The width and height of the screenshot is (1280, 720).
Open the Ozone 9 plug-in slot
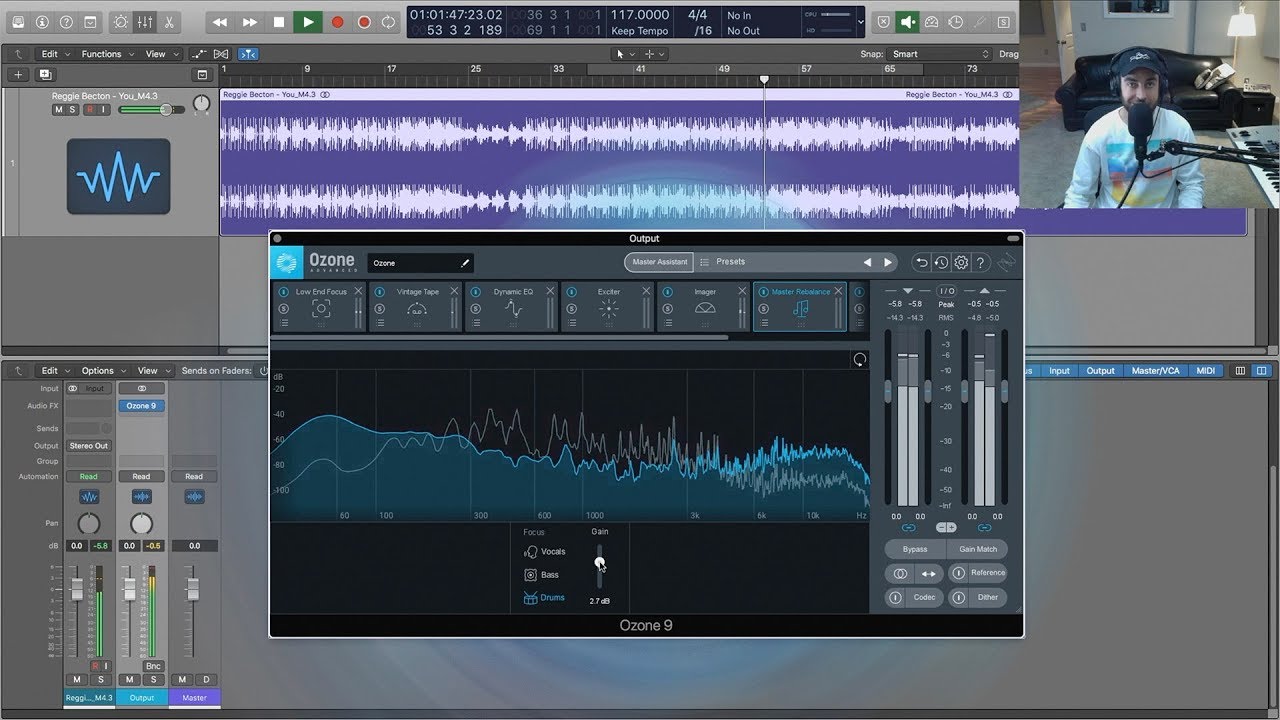coord(141,406)
